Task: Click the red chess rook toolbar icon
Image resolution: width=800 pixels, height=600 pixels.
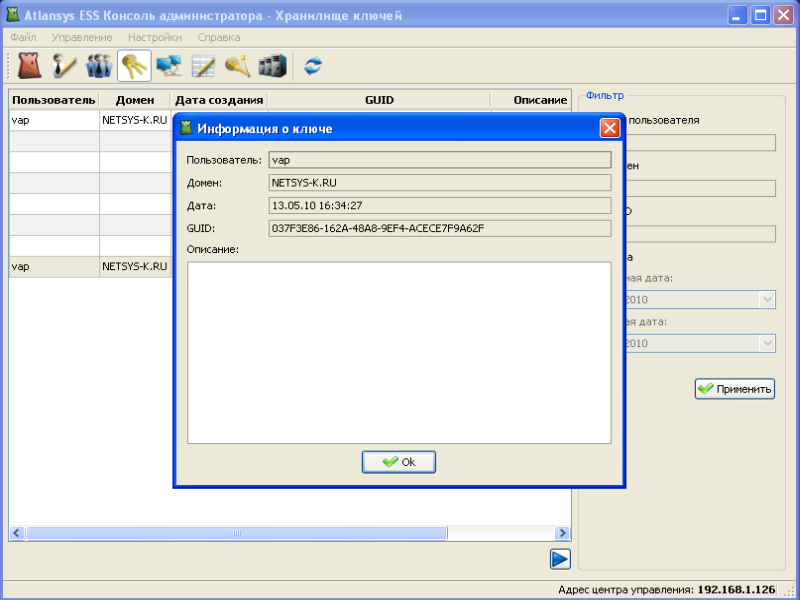Action: [x=30, y=66]
